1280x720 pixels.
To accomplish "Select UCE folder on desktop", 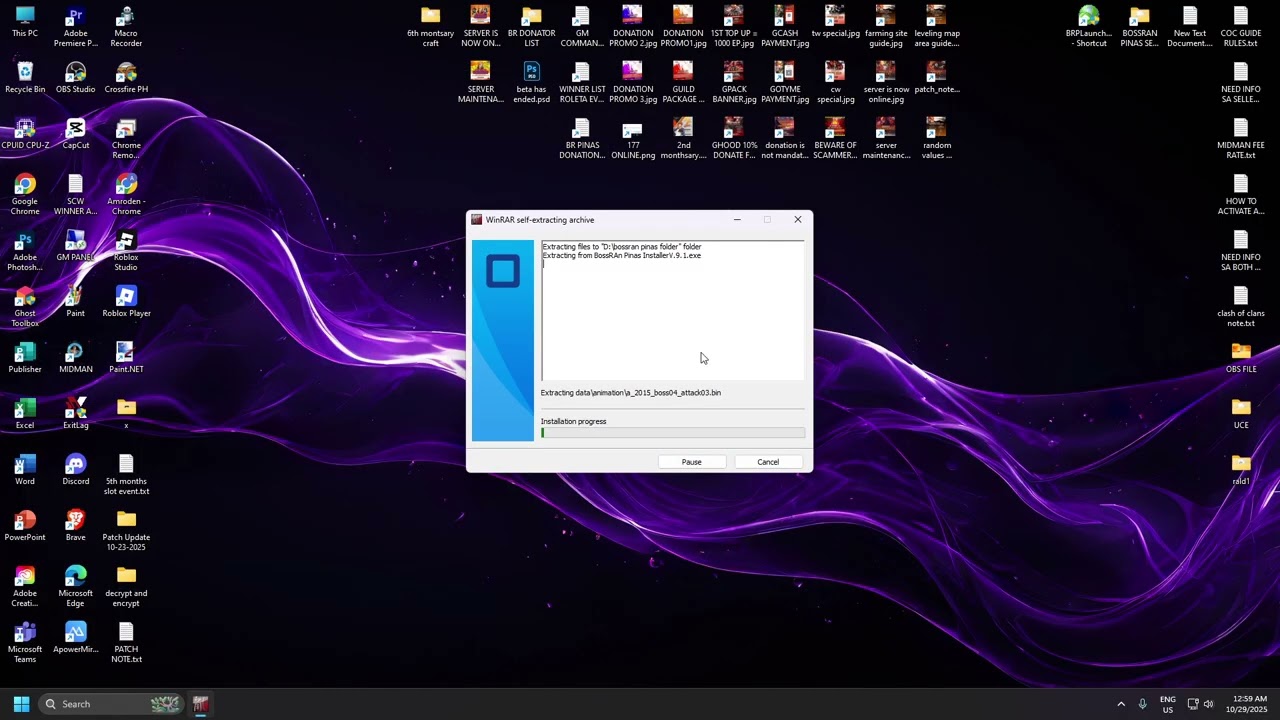I will (1241, 414).
